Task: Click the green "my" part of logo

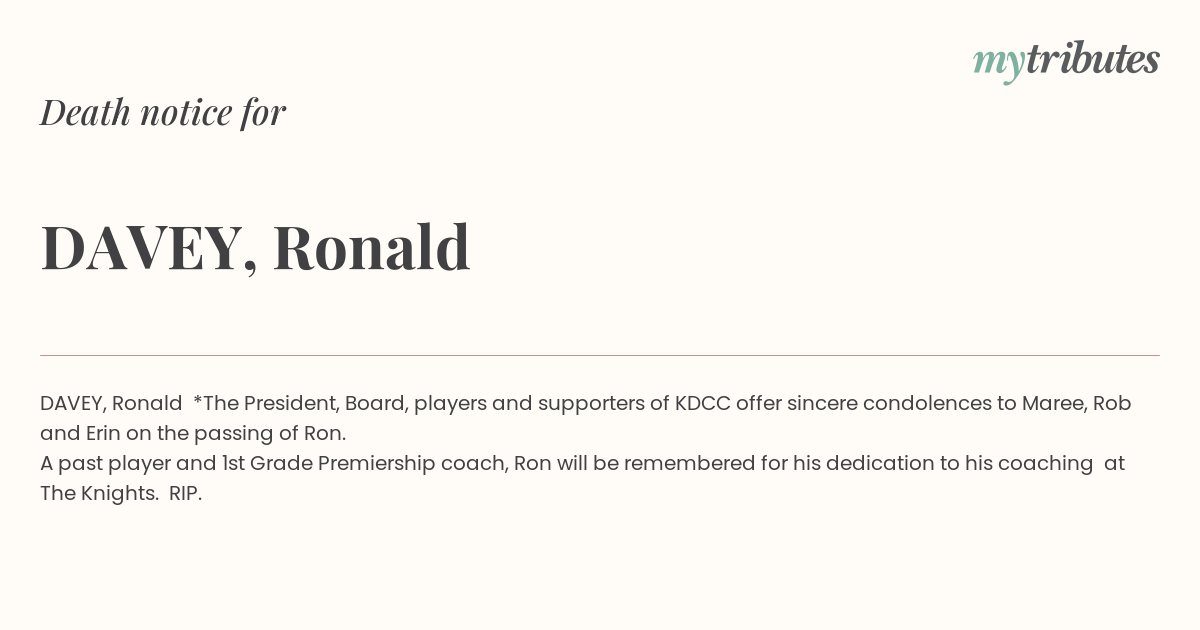Action: click(x=998, y=64)
